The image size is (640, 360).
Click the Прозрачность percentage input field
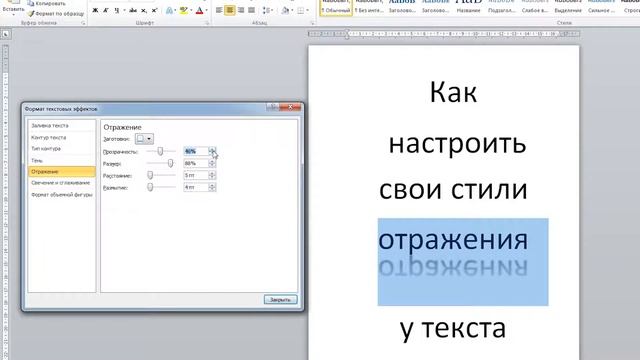pos(196,151)
